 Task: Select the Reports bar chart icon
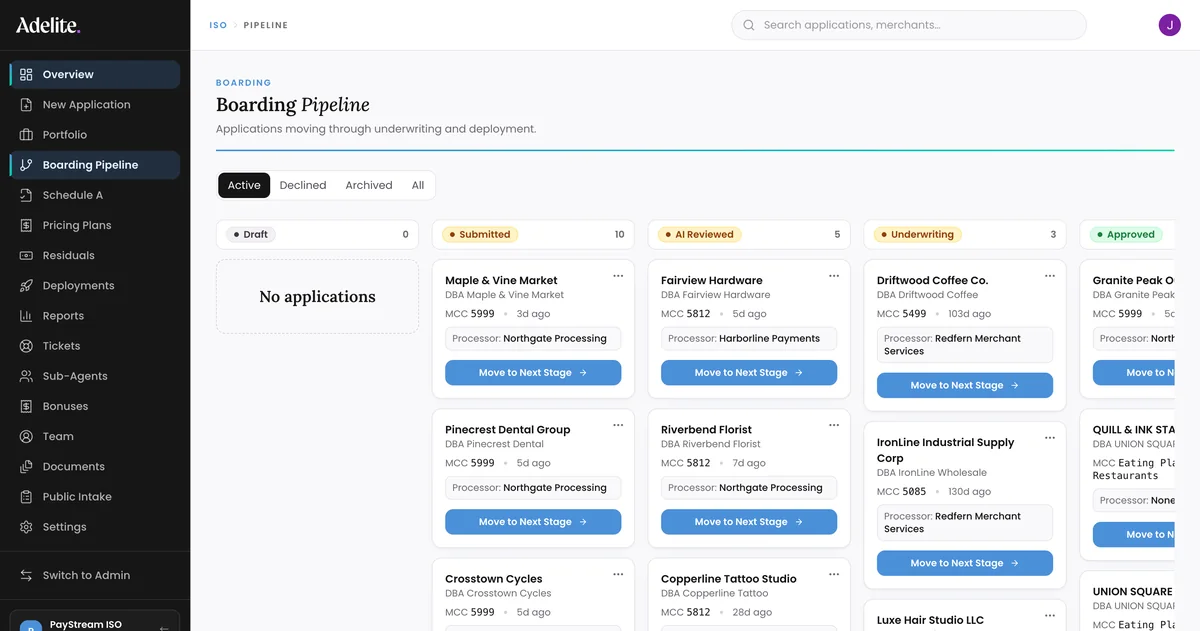[x=26, y=316]
